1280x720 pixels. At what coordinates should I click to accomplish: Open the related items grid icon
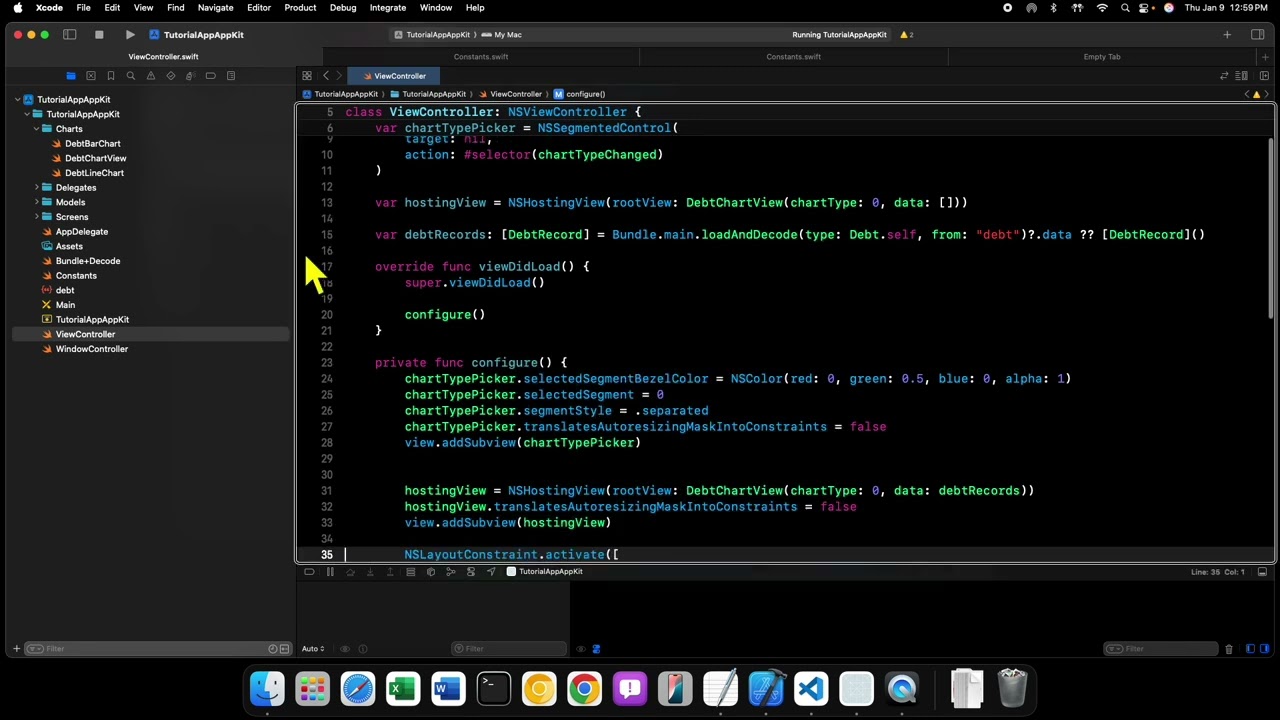point(307,76)
